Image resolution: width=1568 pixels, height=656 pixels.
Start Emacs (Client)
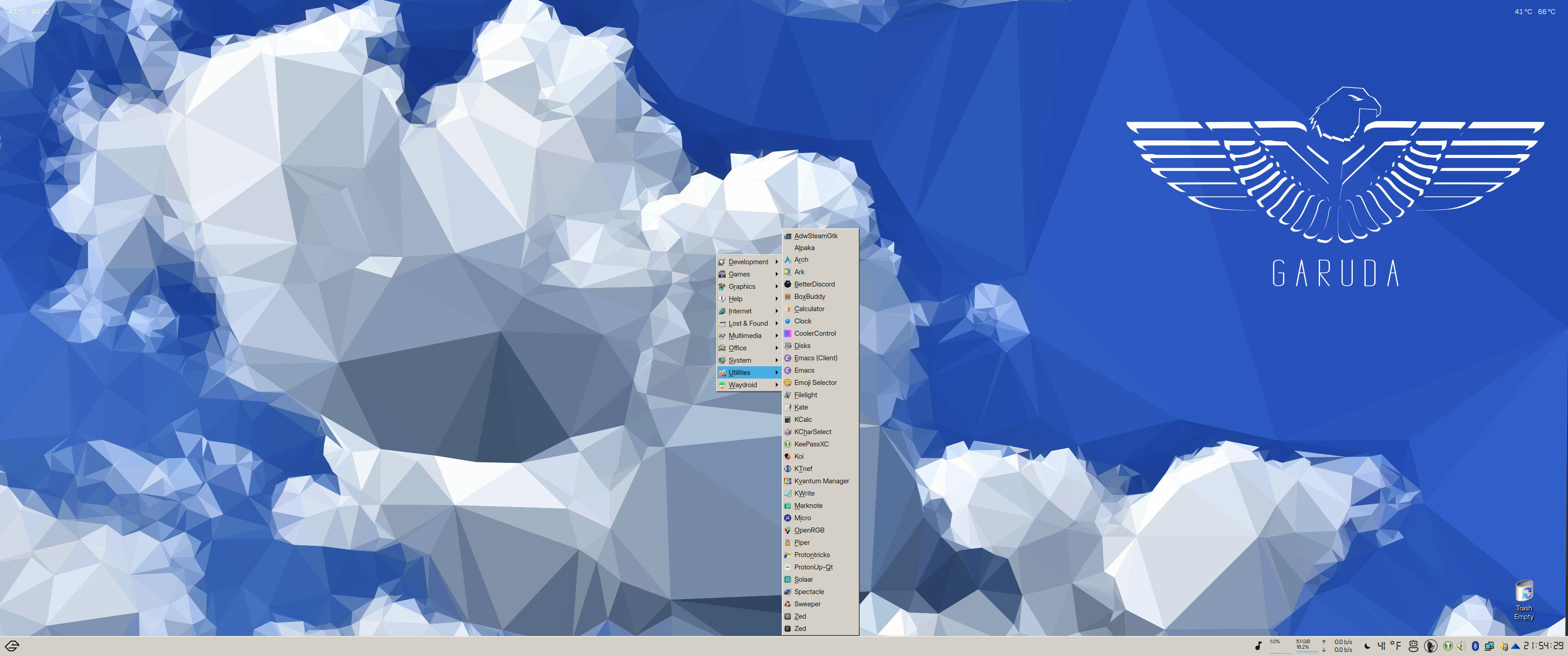click(x=820, y=359)
